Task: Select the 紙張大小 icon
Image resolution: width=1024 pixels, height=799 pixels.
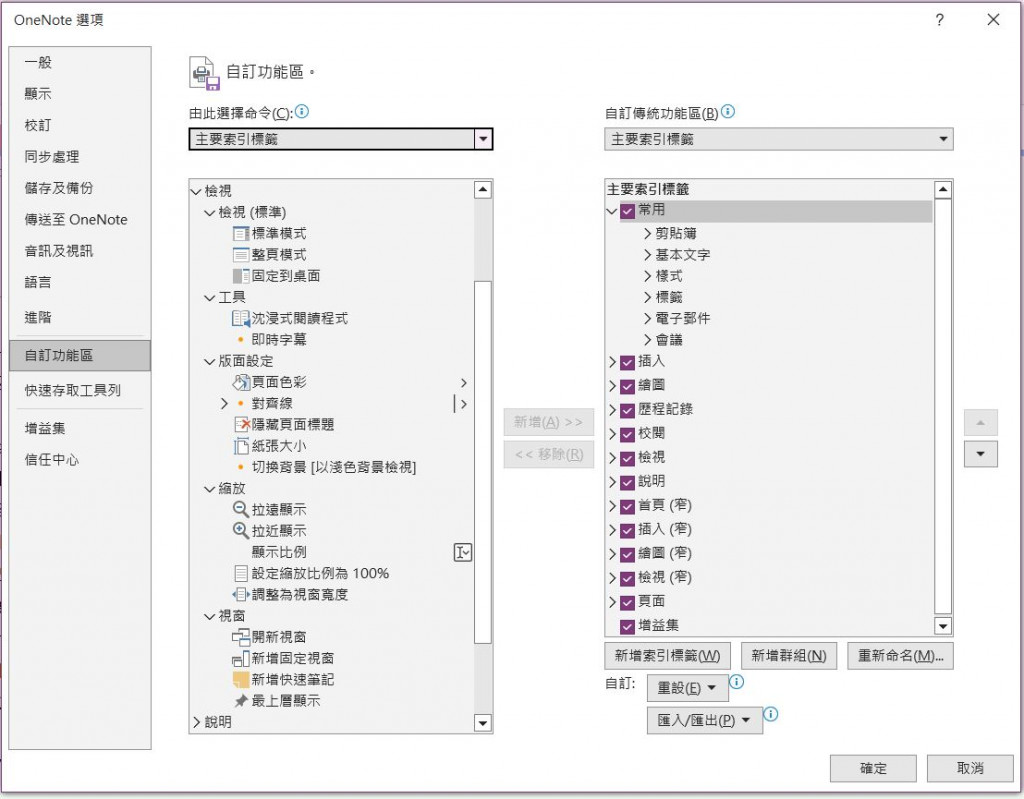Action: coord(241,446)
